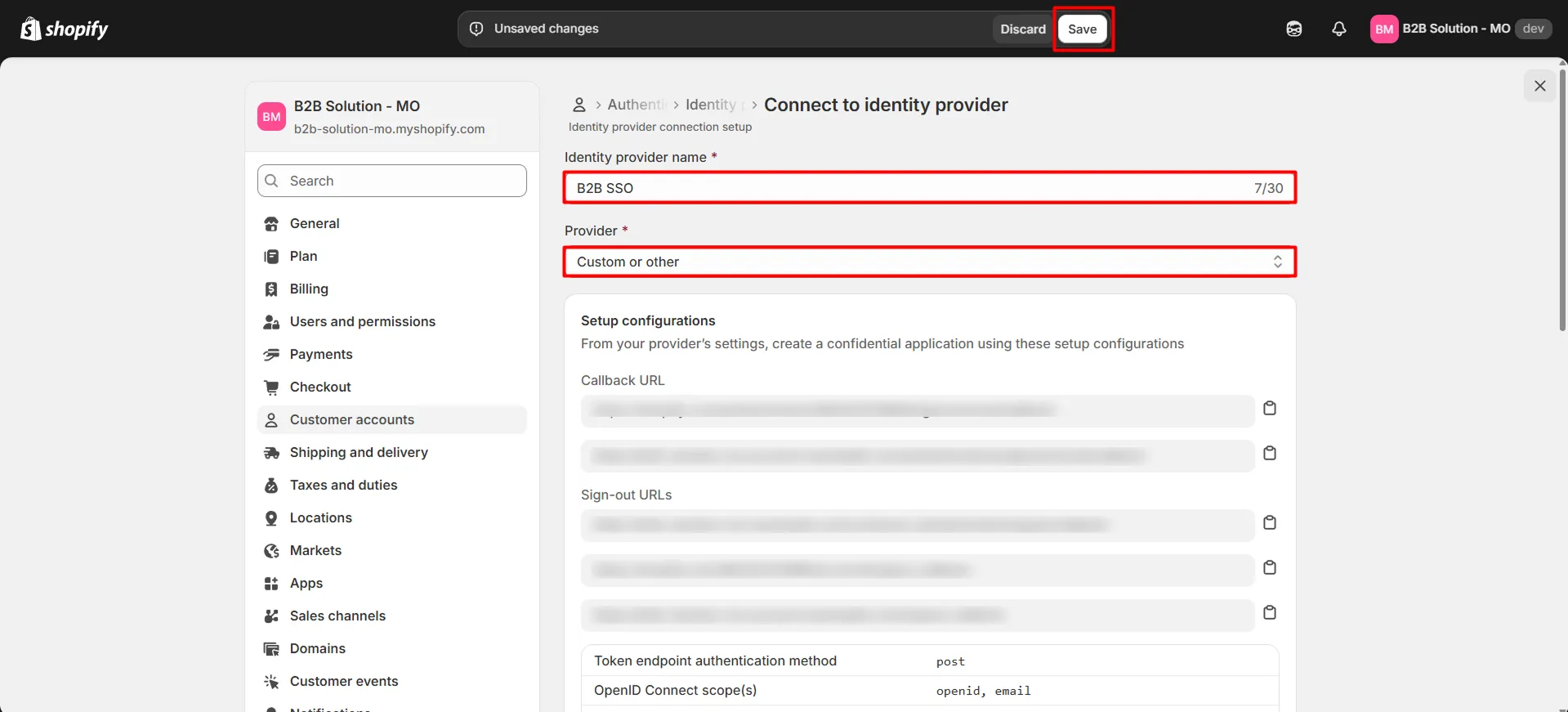The height and width of the screenshot is (712, 1568).
Task: Open Plan settings
Action: tap(392, 256)
